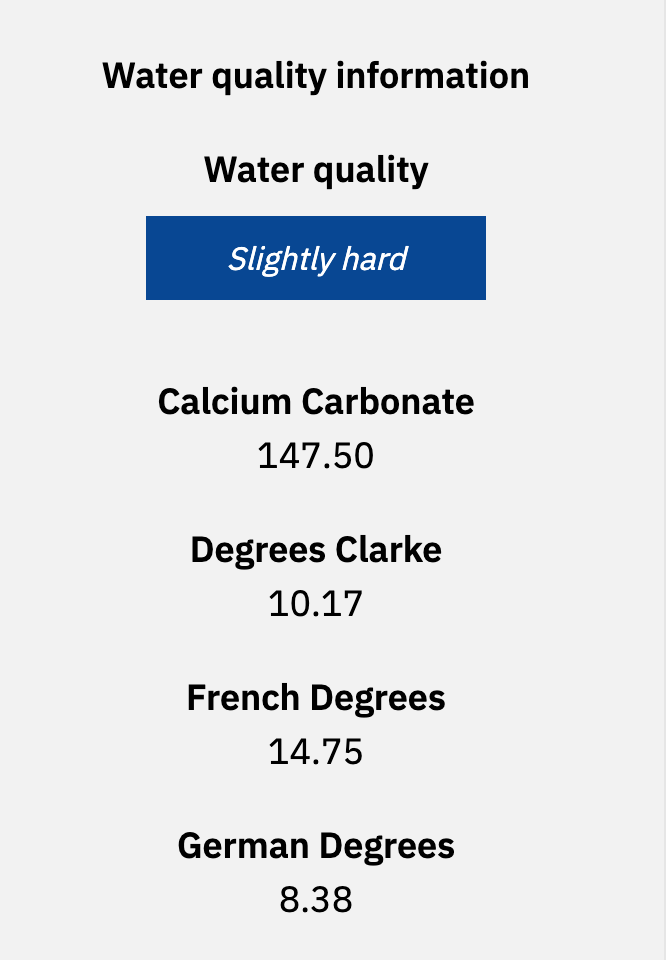Click the Slightly hard italic text

pos(317,259)
